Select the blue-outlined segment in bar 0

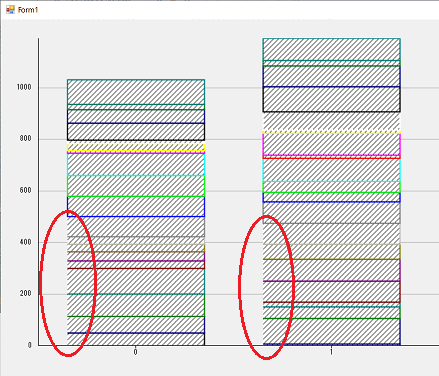click(136, 207)
